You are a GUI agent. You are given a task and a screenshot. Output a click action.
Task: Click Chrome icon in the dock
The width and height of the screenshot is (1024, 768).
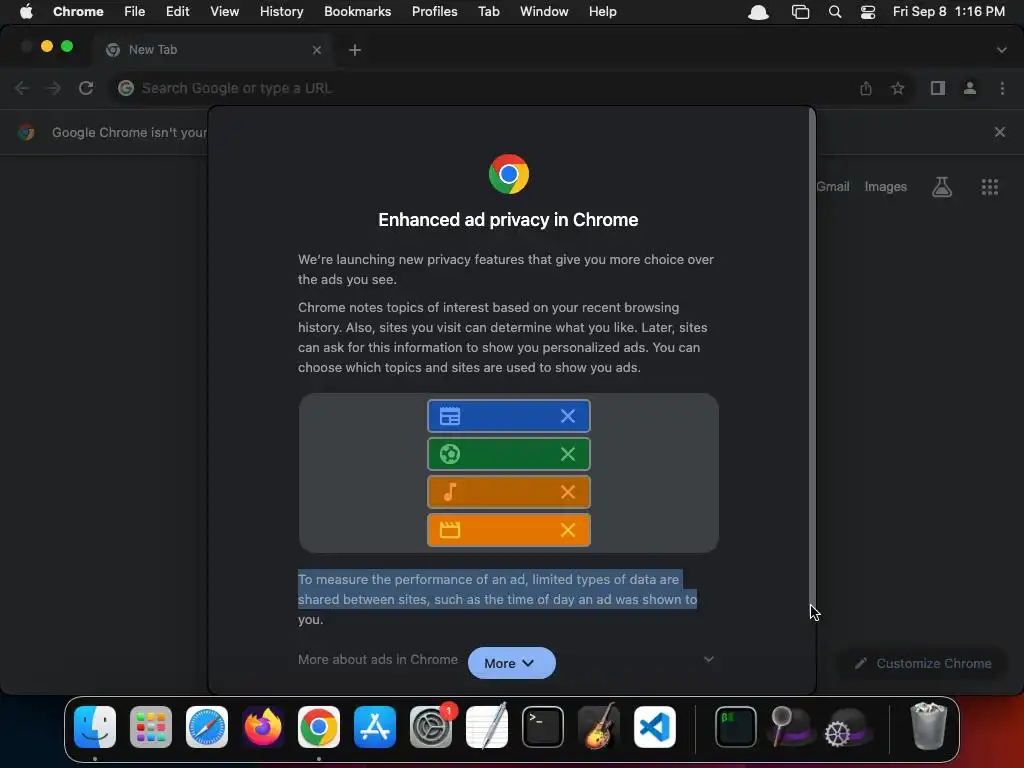pos(319,727)
